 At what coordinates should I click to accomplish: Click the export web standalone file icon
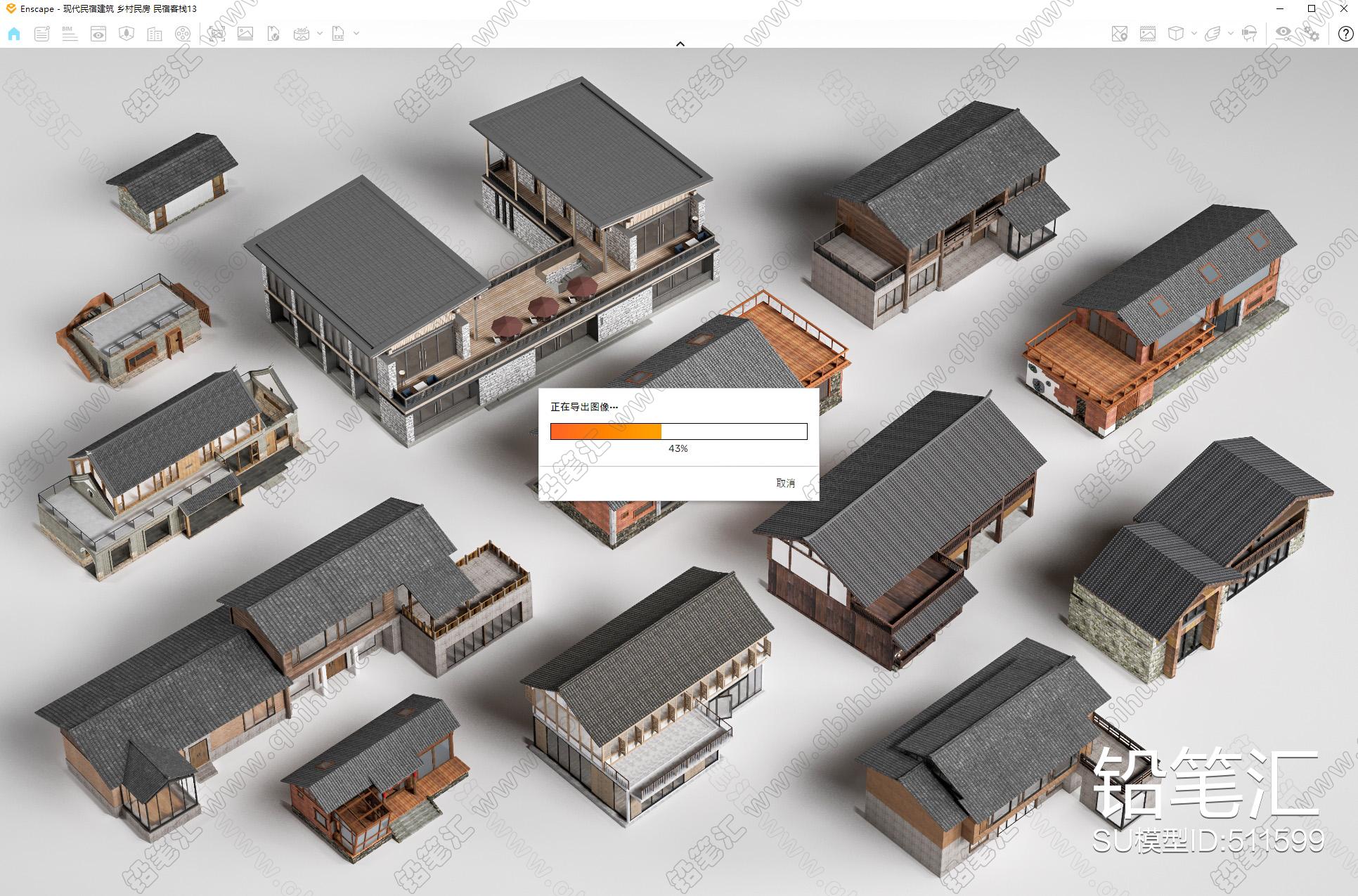(x=273, y=34)
